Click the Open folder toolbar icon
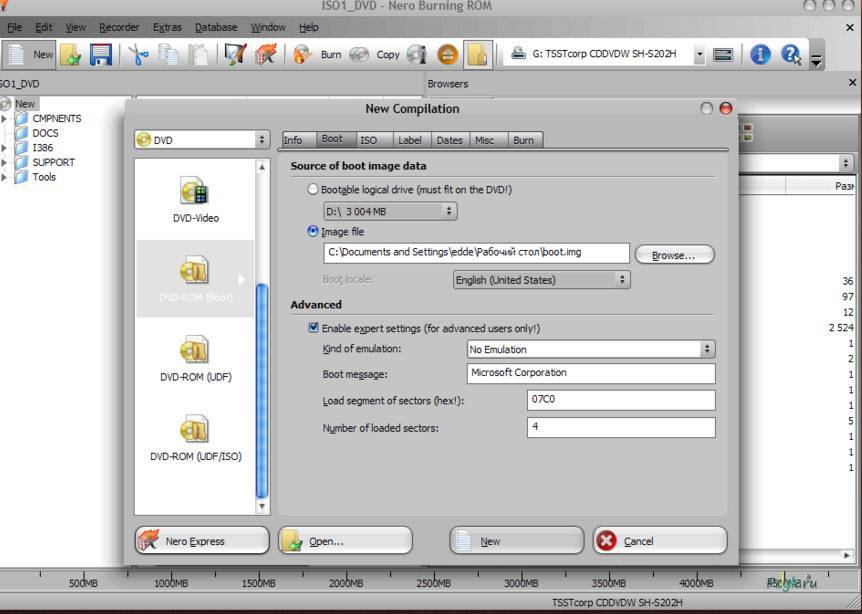 70,55
